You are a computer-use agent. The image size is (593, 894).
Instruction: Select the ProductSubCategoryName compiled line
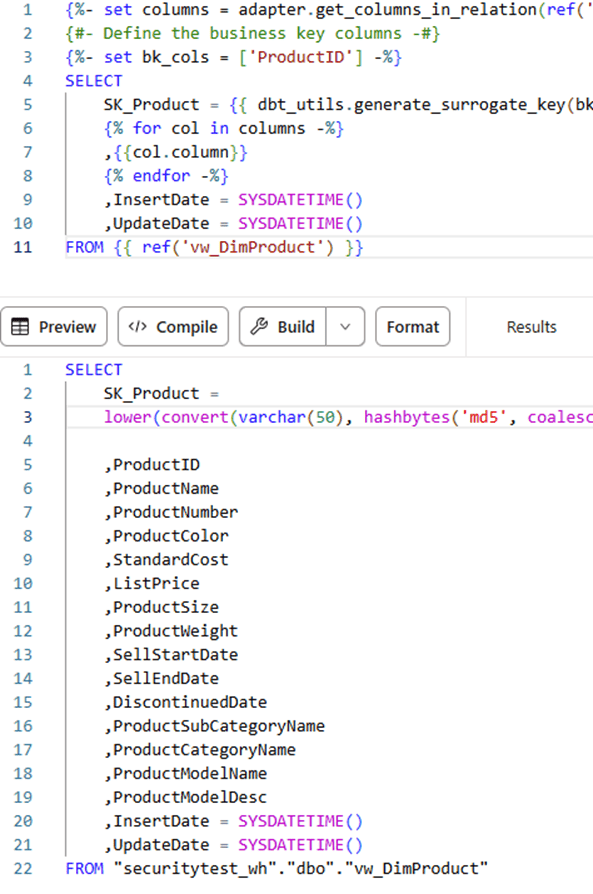[x=214, y=726]
